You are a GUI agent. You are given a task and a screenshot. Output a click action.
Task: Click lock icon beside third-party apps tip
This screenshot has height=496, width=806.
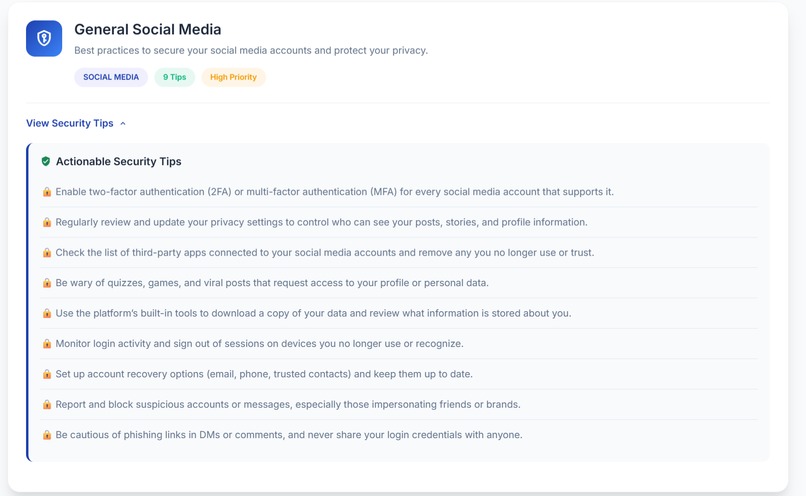point(47,252)
